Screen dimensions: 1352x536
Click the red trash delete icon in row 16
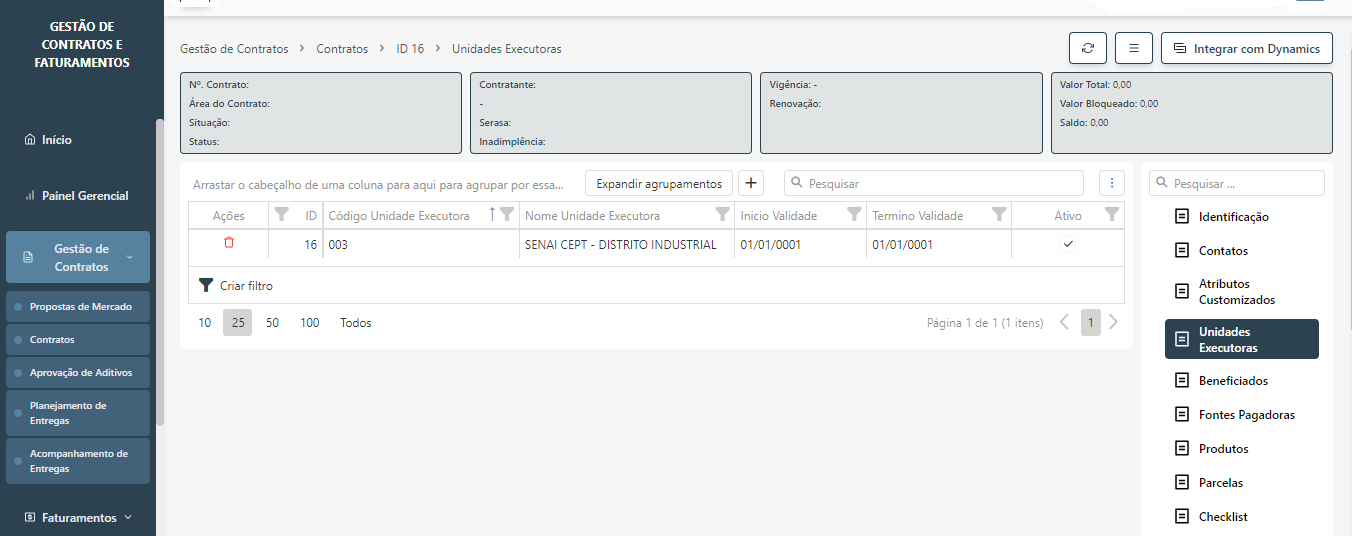pos(229,243)
